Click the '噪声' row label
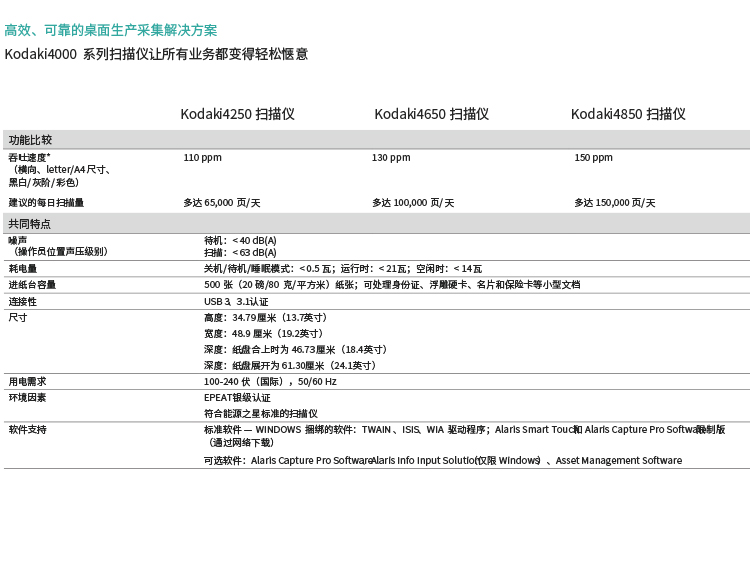 point(18,240)
